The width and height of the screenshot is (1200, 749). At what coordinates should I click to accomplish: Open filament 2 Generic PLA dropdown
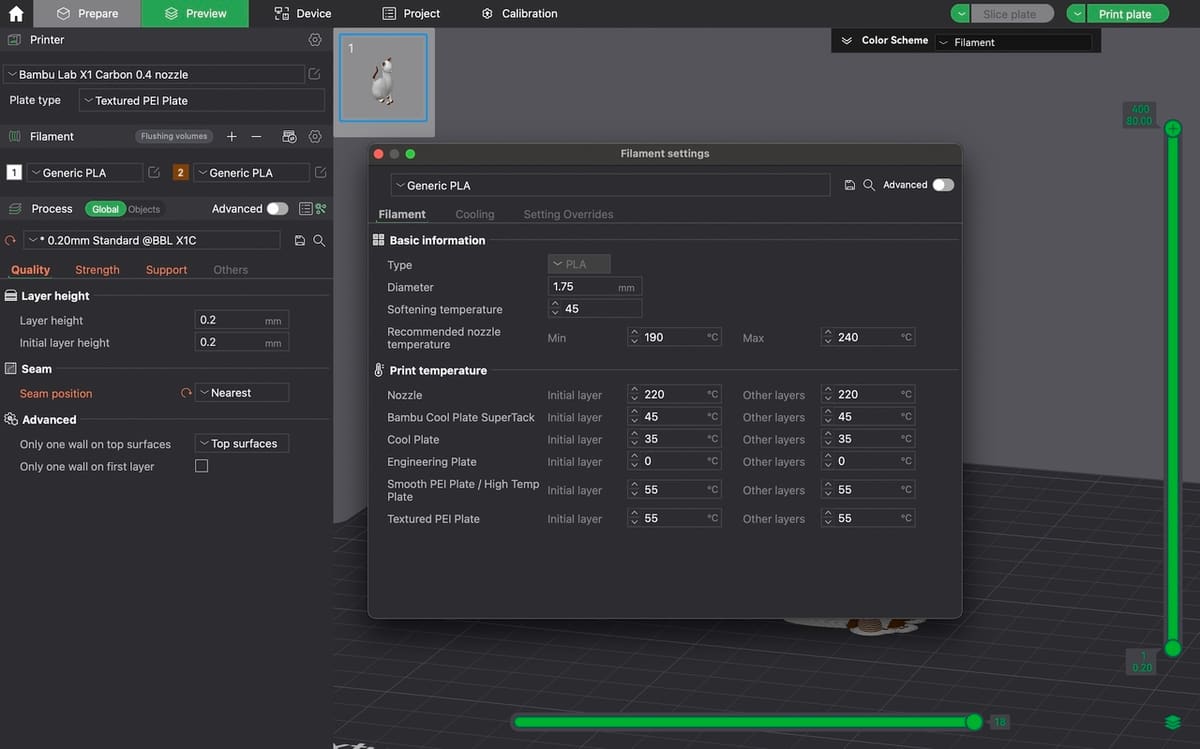tap(251, 172)
